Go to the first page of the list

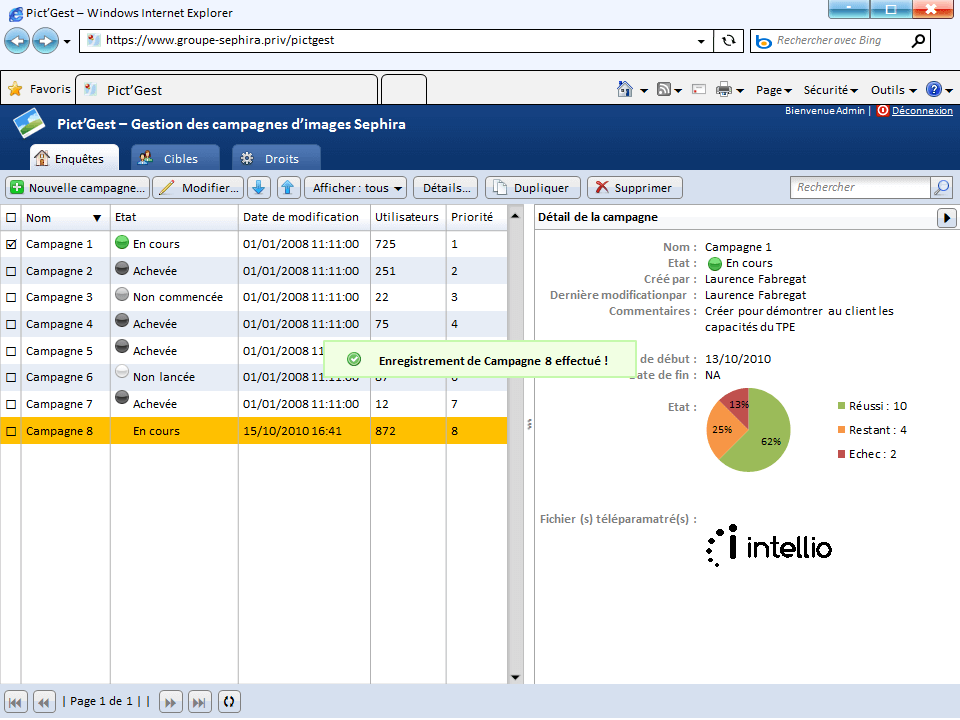pyautogui.click(x=15, y=702)
